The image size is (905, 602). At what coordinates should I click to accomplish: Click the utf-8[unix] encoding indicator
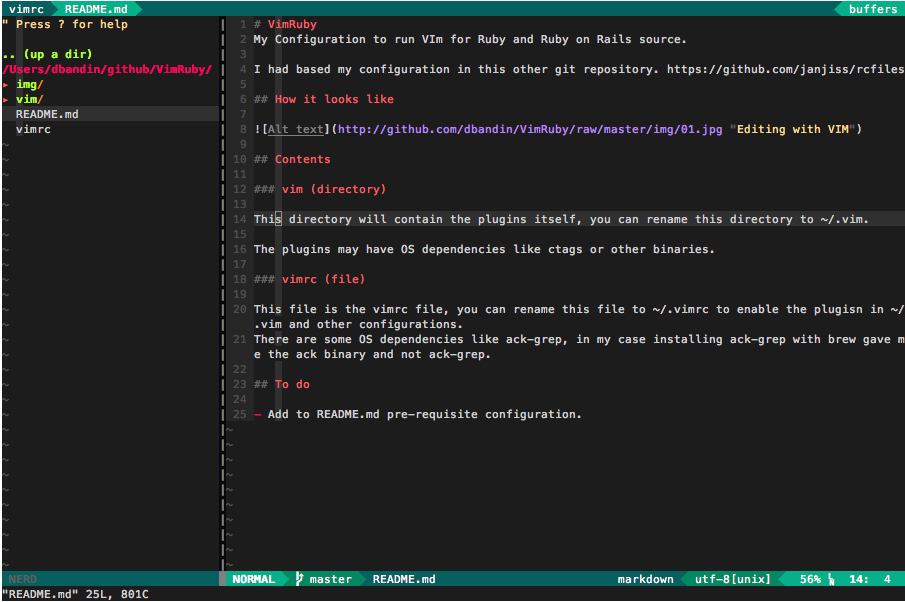point(732,579)
